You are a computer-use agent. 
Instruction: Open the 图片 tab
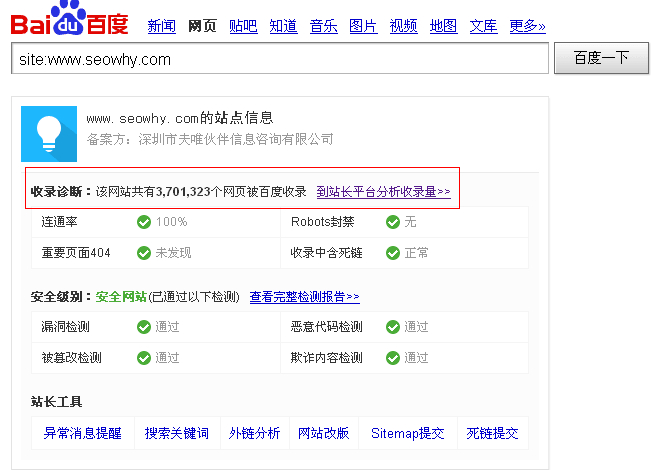363,26
